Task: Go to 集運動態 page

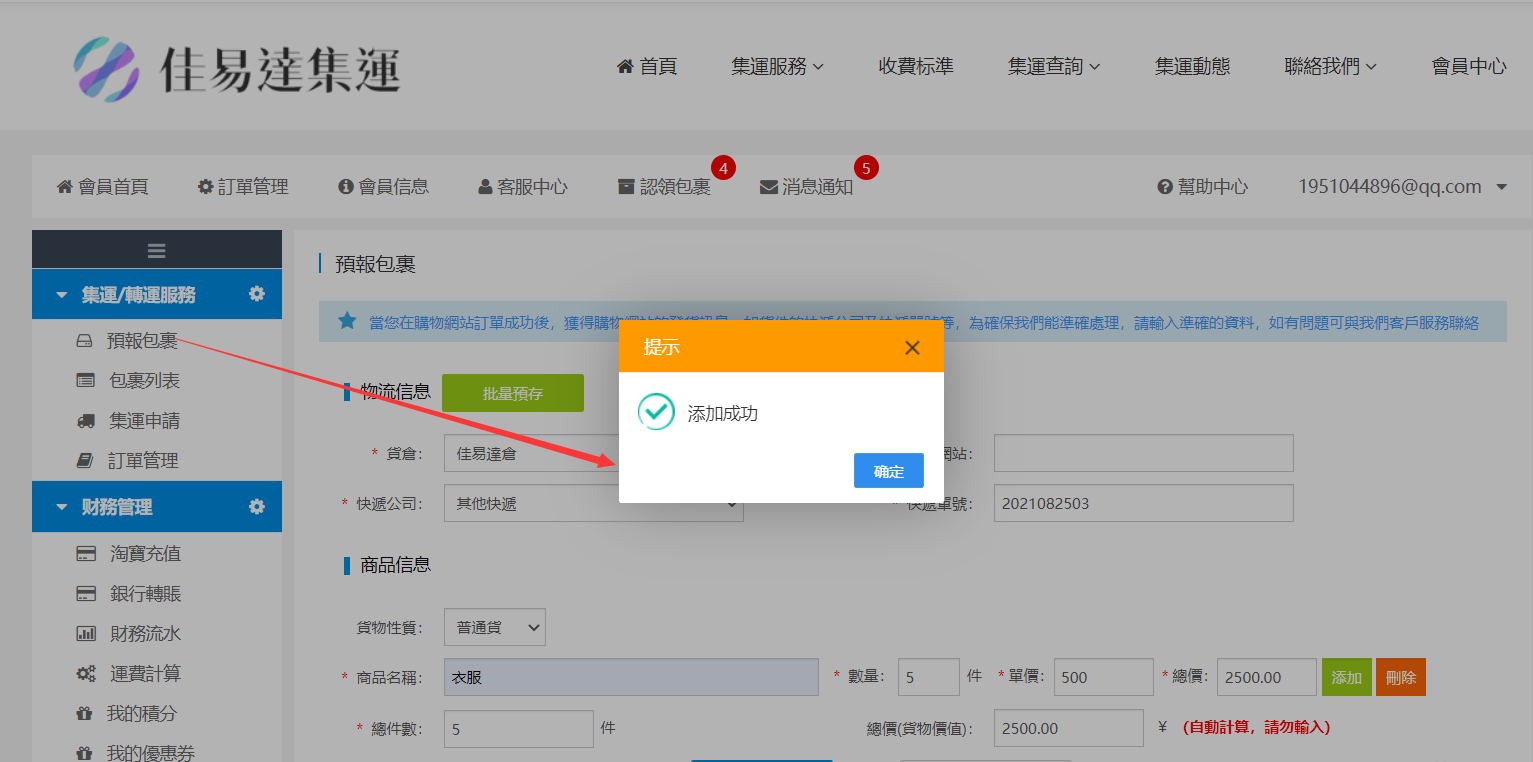Action: point(1192,66)
